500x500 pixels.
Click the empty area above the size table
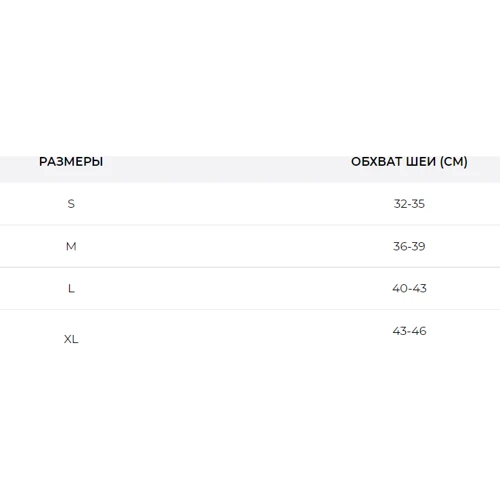(x=250, y=78)
